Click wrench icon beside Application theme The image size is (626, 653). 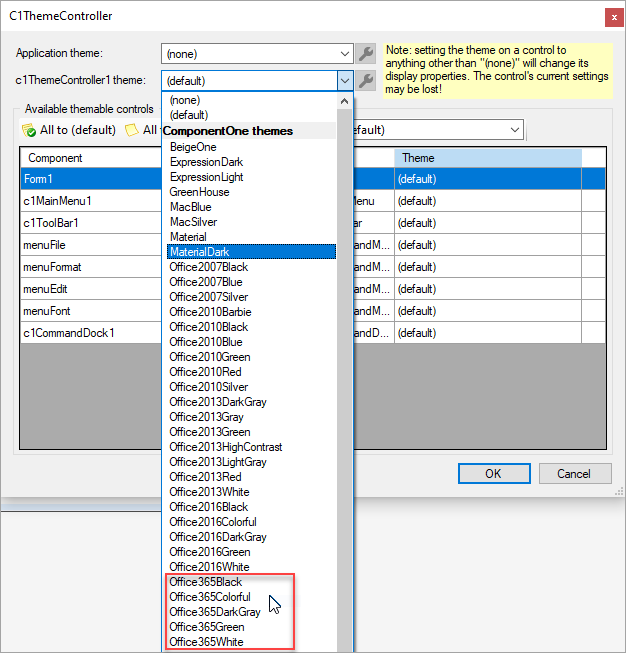click(x=367, y=54)
